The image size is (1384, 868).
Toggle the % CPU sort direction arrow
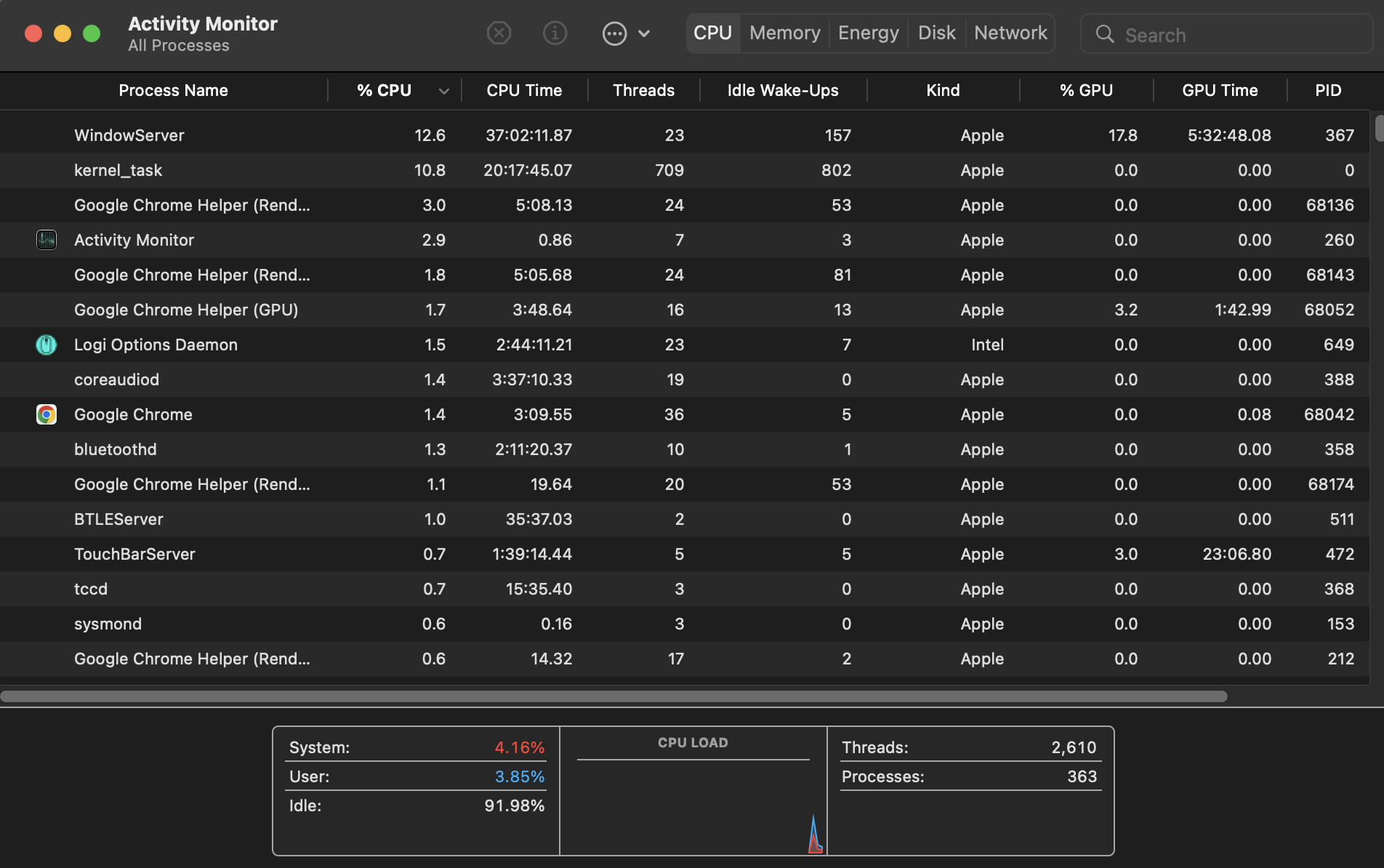pyautogui.click(x=444, y=92)
